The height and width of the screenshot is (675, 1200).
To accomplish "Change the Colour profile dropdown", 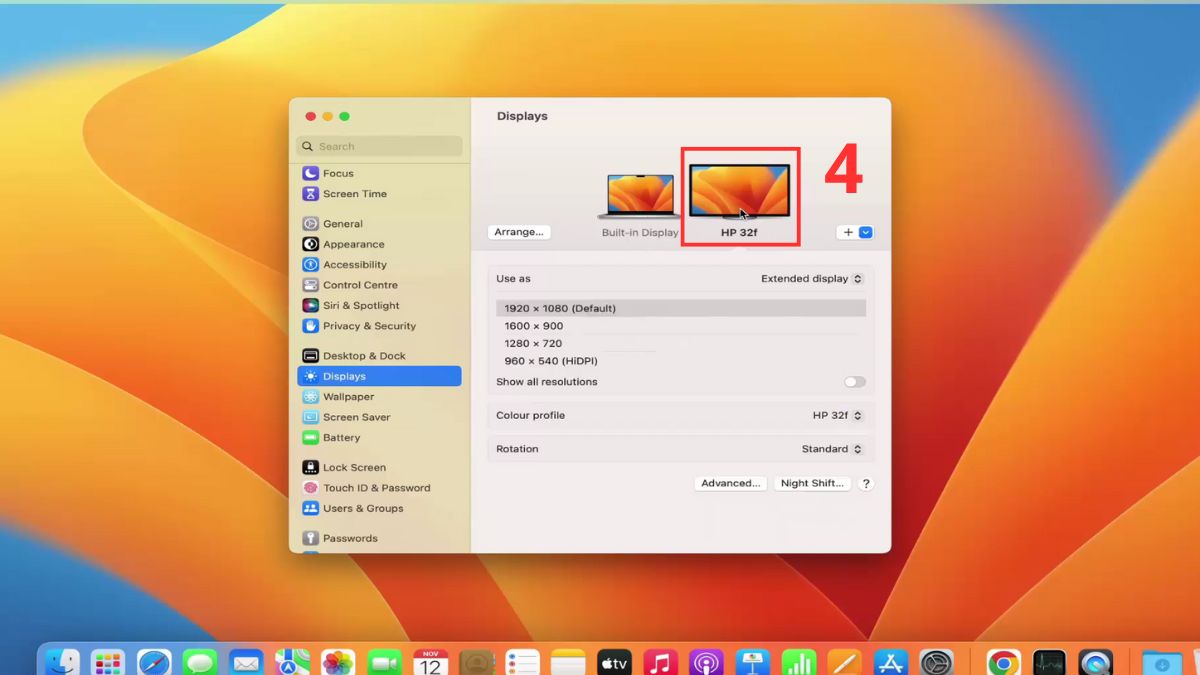I will click(829, 415).
